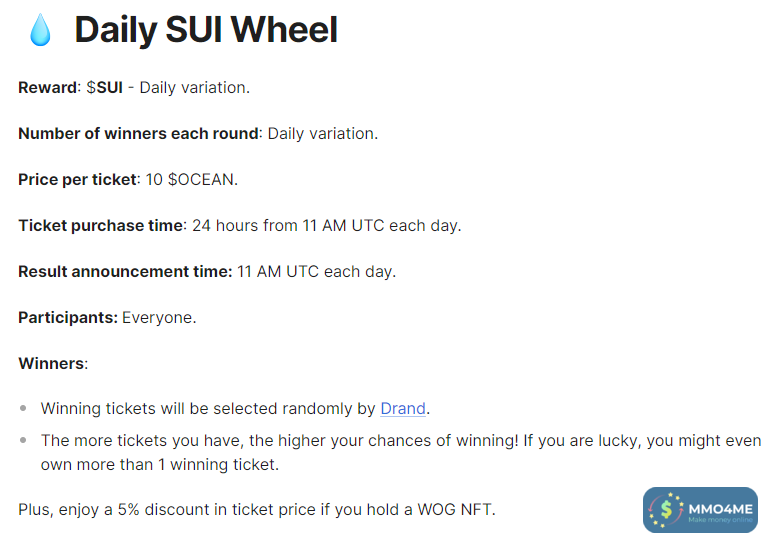Click the bullet dot before "Winning tickets"
772x543 pixels.
pos(24,409)
